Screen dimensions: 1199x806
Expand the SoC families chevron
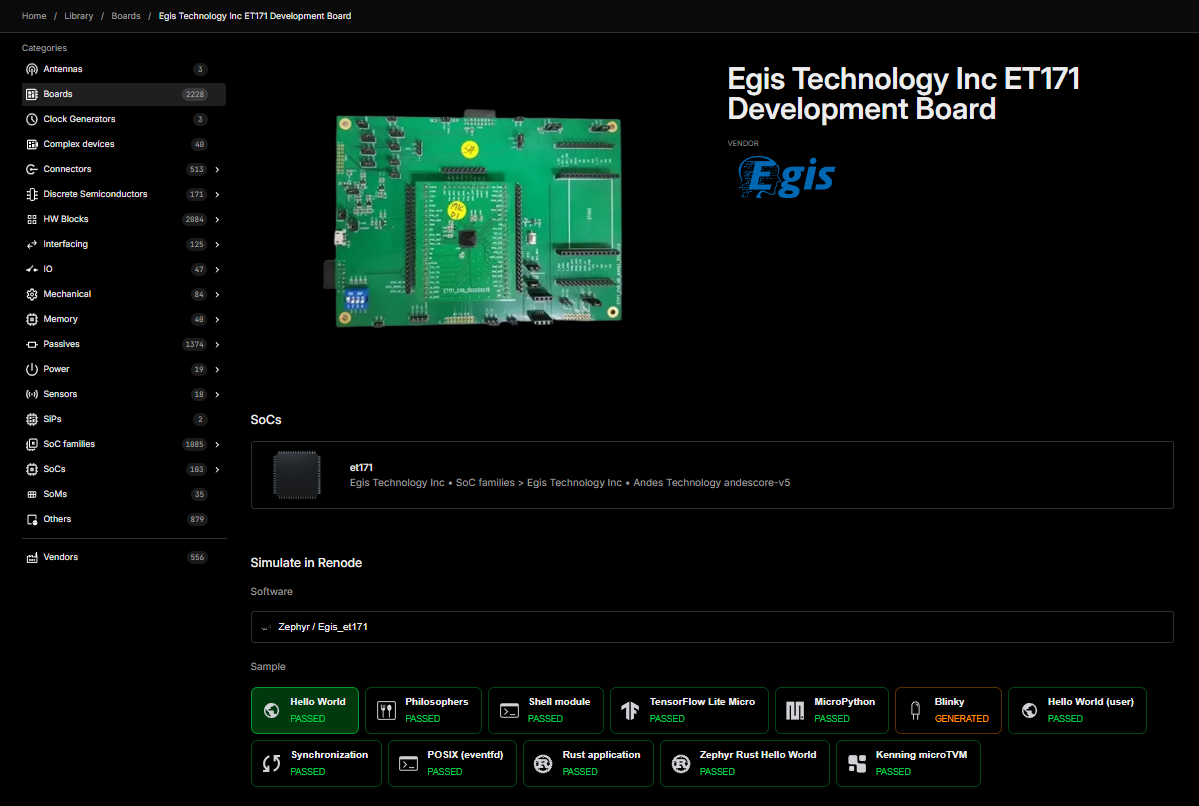tap(217, 444)
